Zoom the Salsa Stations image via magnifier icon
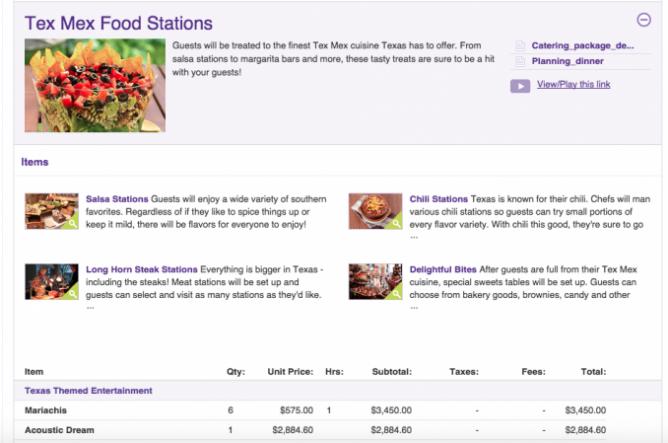This screenshot has height=443, width=668. tap(71, 223)
